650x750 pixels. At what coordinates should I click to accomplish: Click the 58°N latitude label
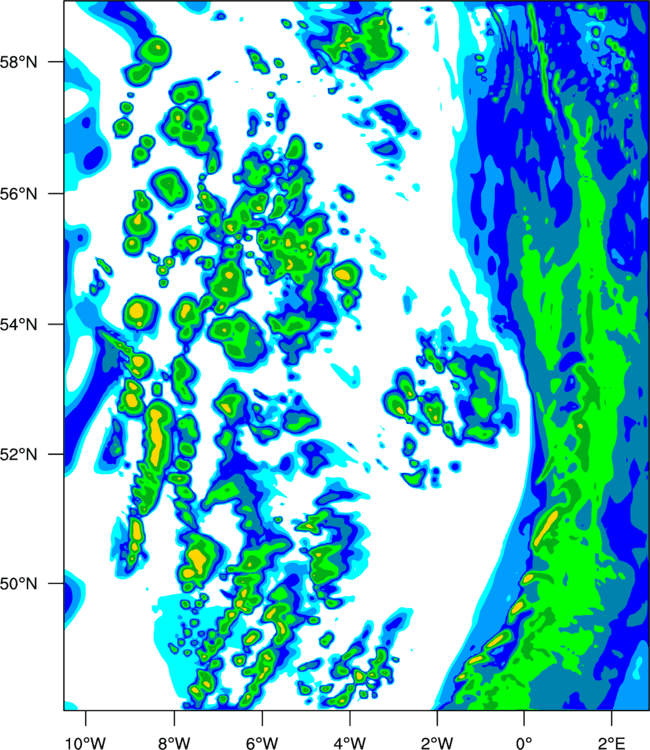tap(18, 62)
